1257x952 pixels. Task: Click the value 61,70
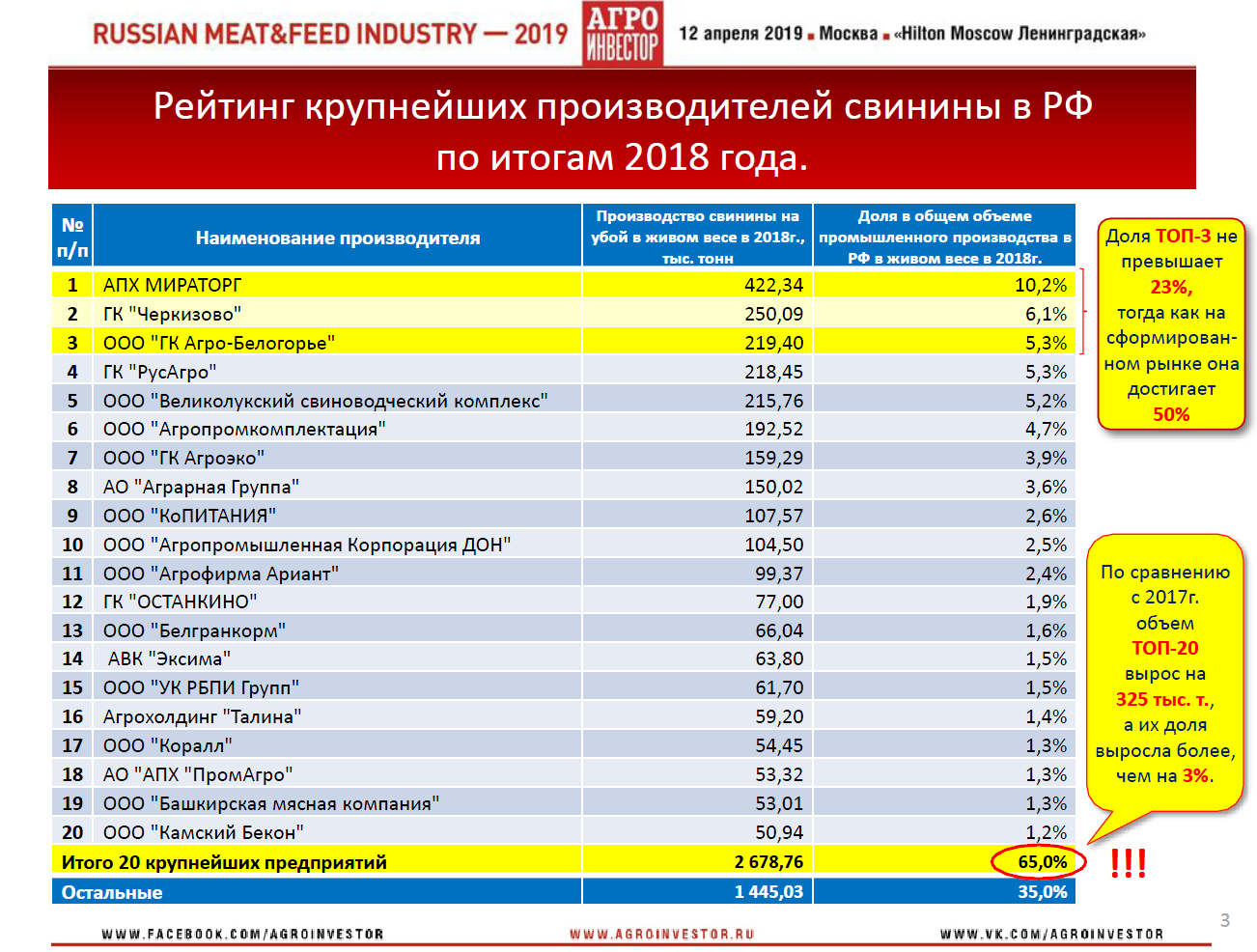(779, 687)
